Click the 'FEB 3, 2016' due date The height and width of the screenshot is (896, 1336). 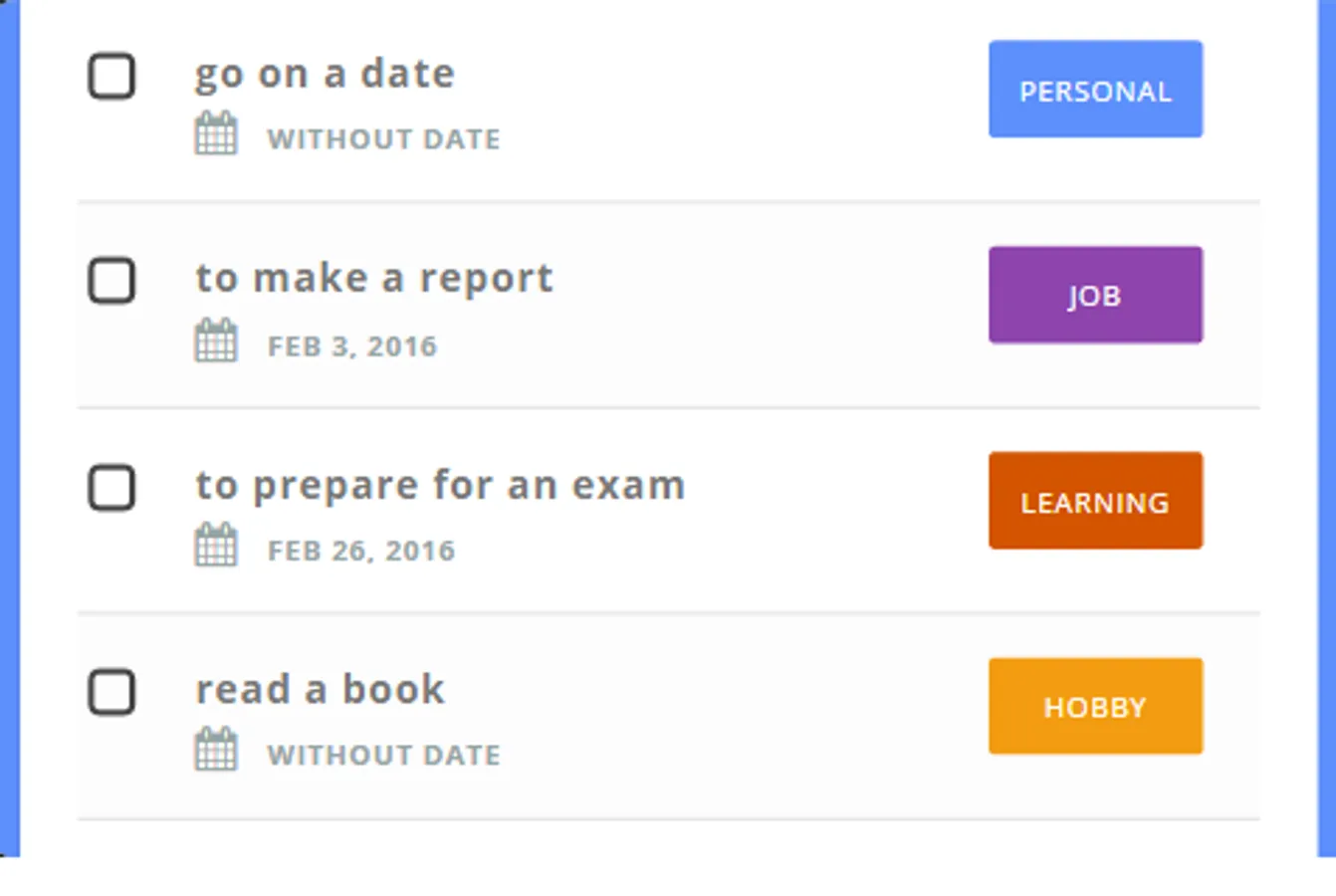pos(352,346)
